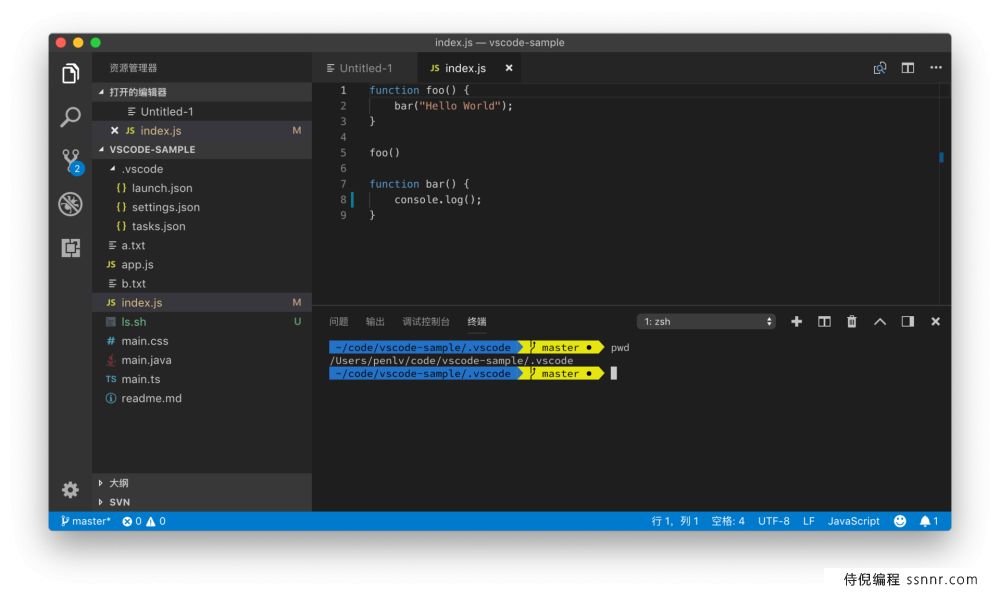Image resolution: width=1000 pixels, height=595 pixels.
Task: Open the Output panel tab
Action: 375,321
